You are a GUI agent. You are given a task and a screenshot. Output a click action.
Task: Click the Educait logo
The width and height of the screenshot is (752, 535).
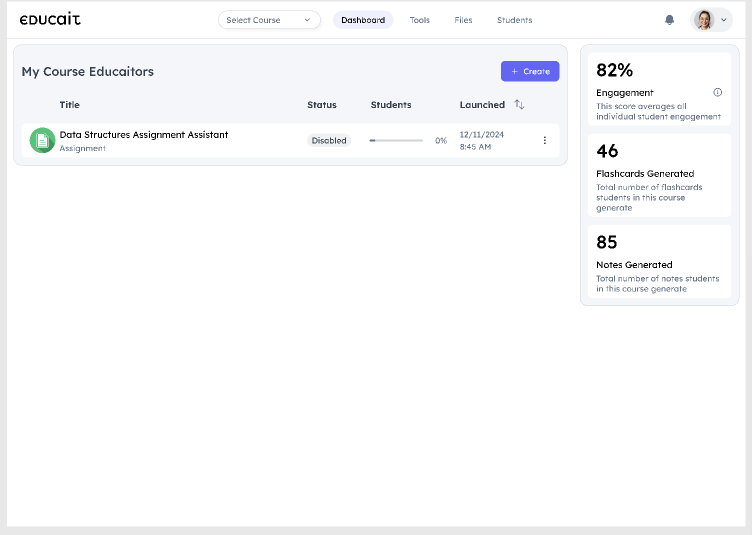point(50,20)
